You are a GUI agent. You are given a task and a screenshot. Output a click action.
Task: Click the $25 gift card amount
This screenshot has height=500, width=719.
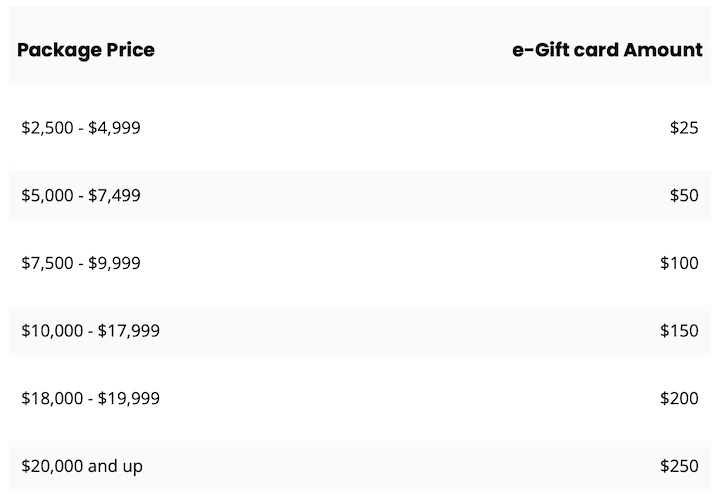tap(684, 128)
